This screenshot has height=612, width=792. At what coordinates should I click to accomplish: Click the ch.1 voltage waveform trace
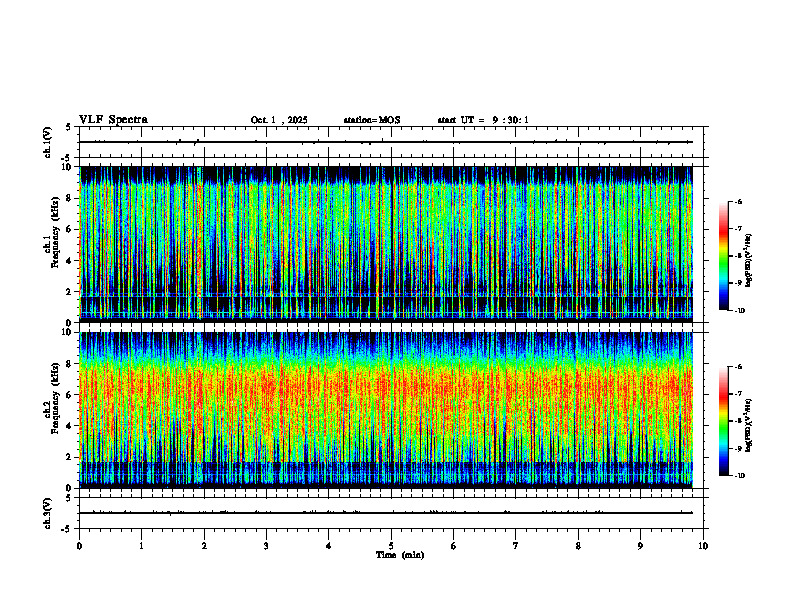pyautogui.click(x=386, y=142)
